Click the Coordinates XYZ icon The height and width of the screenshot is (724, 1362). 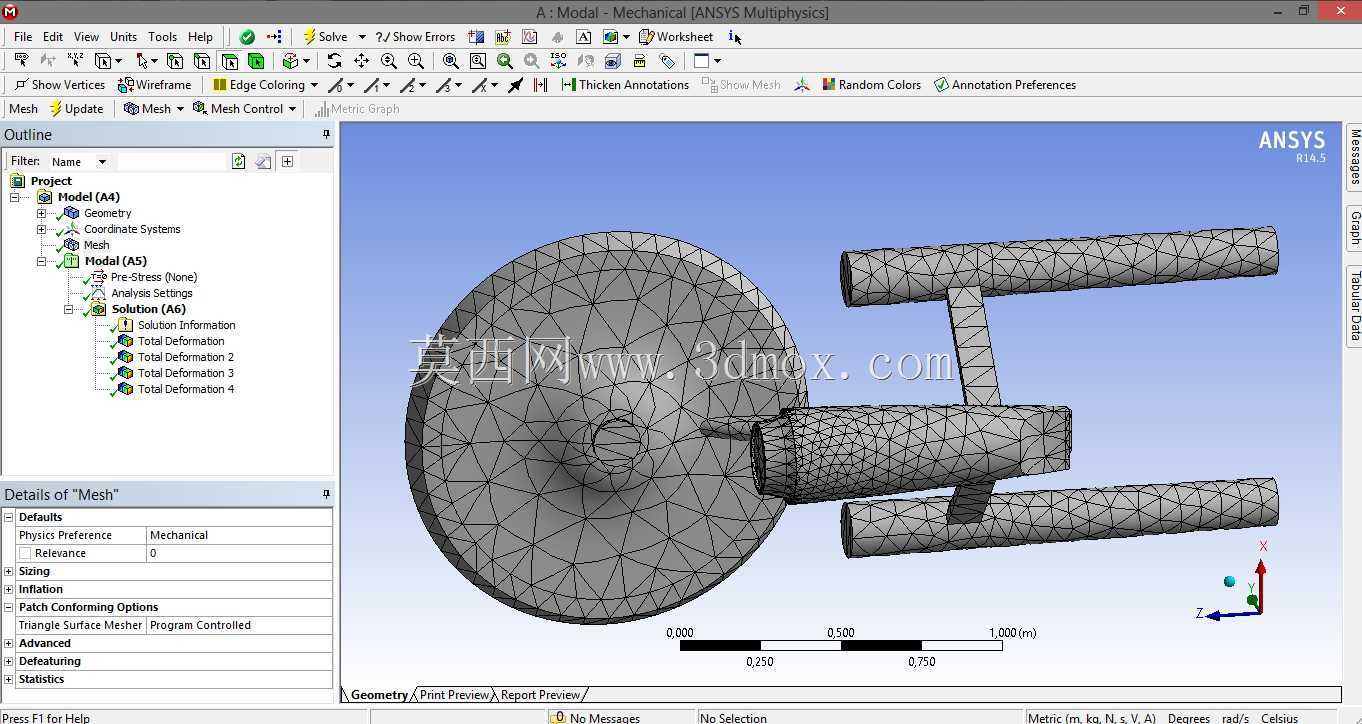point(75,61)
